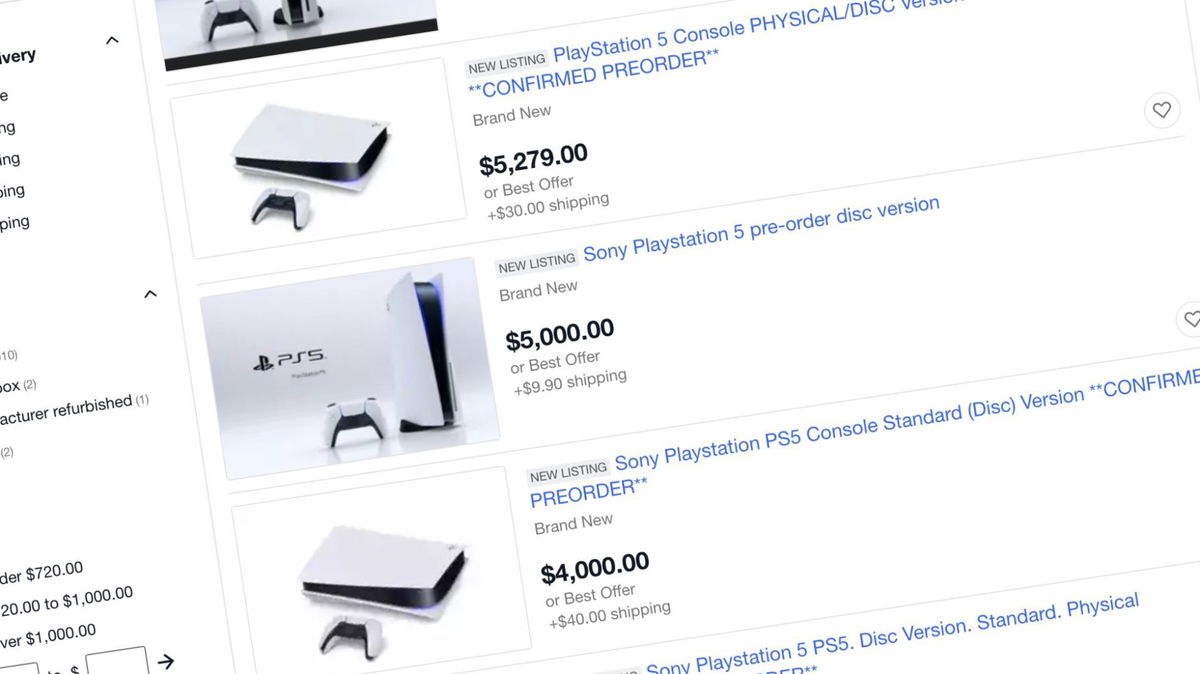Viewport: 1200px width, 674px height.
Task: Click the $5,000.00 price on pre-order listing
Action: point(560,334)
